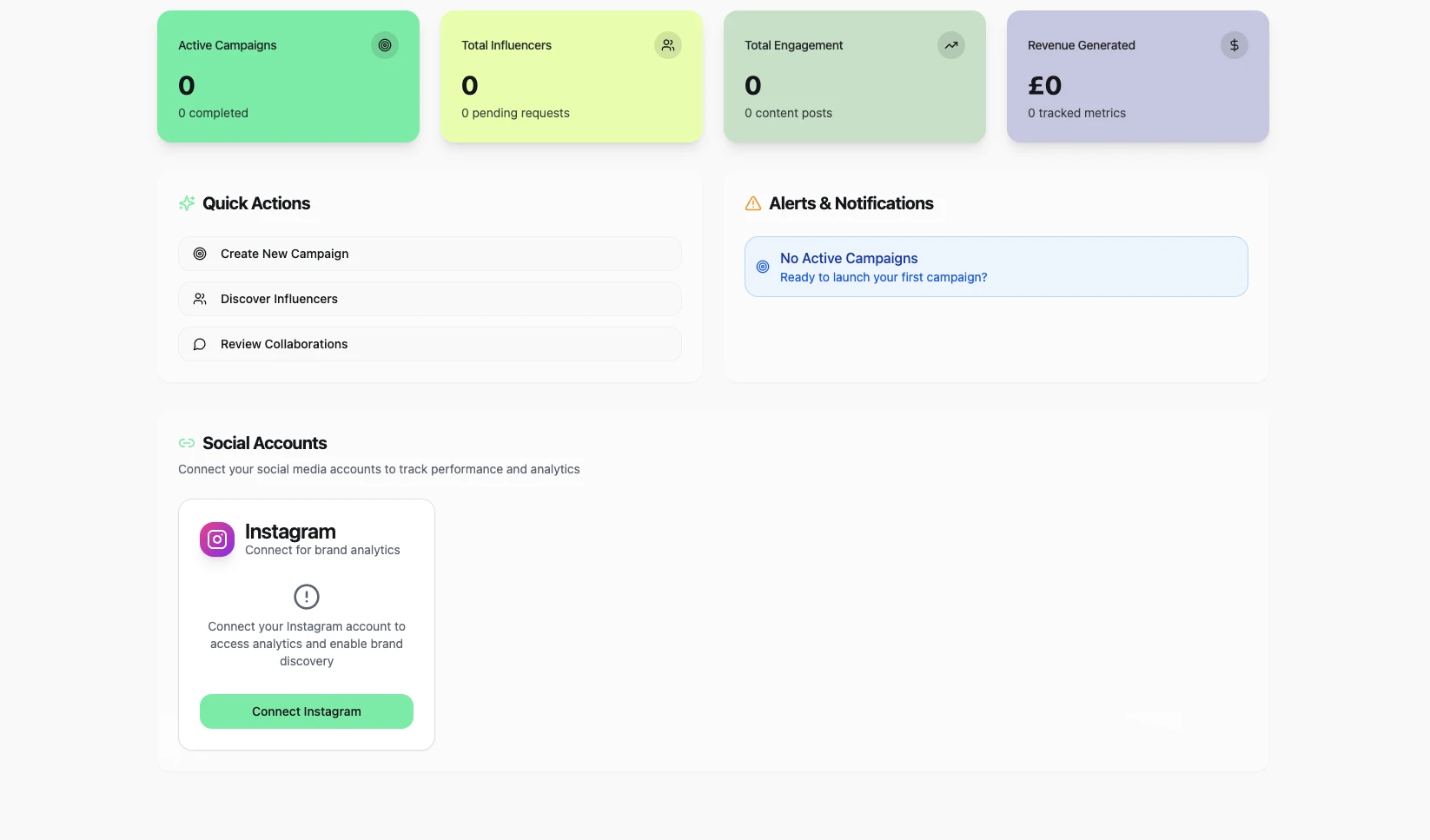Click the target icon on Active Campaigns card
Viewport: 1430px width, 840px height.
tap(385, 45)
